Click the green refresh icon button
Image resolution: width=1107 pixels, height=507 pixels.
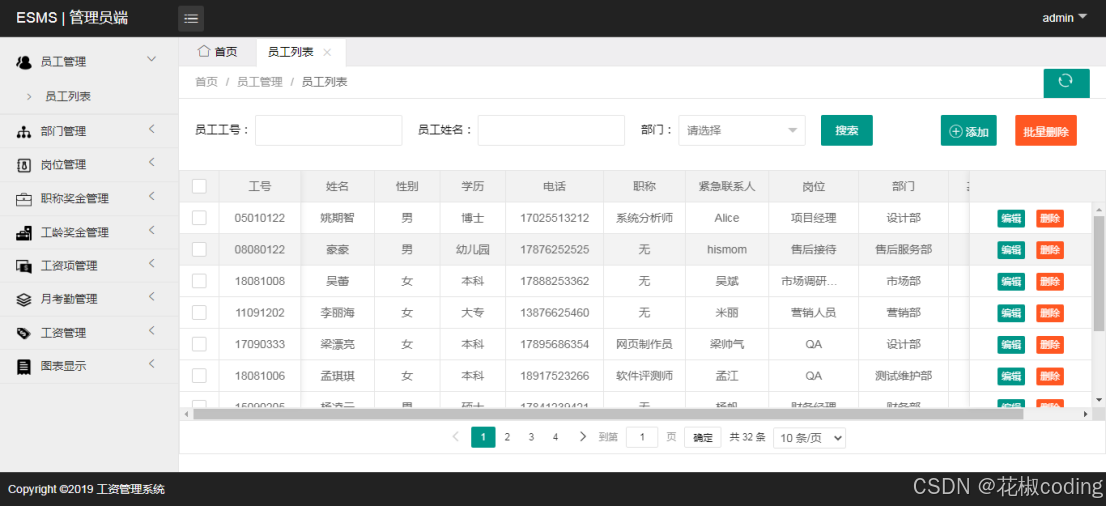pyautogui.click(x=1066, y=83)
